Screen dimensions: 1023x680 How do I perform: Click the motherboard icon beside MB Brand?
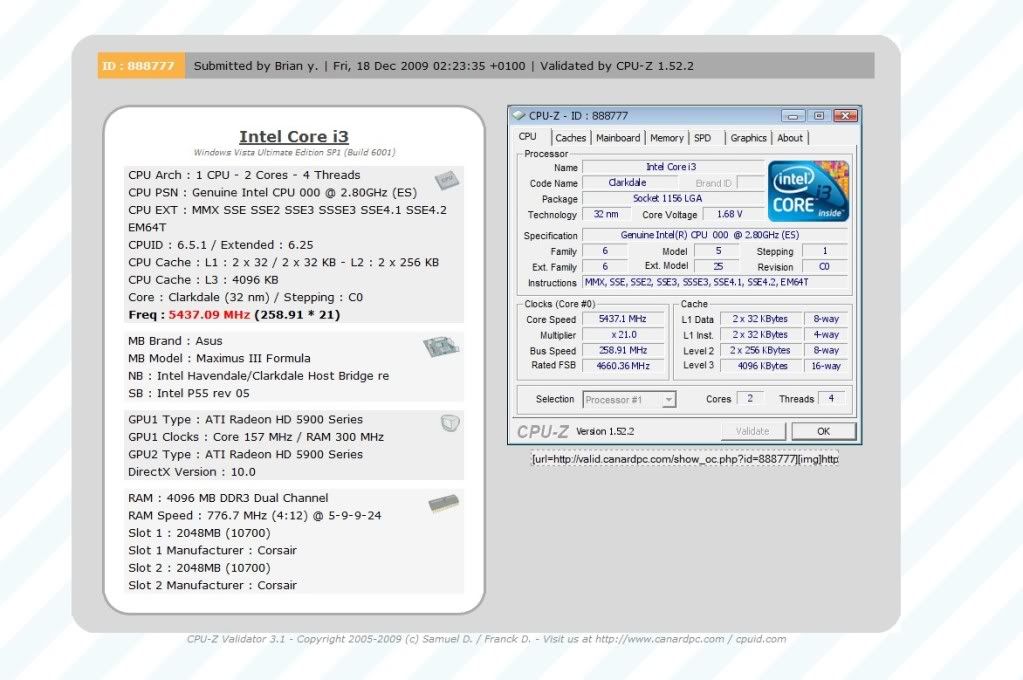click(442, 346)
